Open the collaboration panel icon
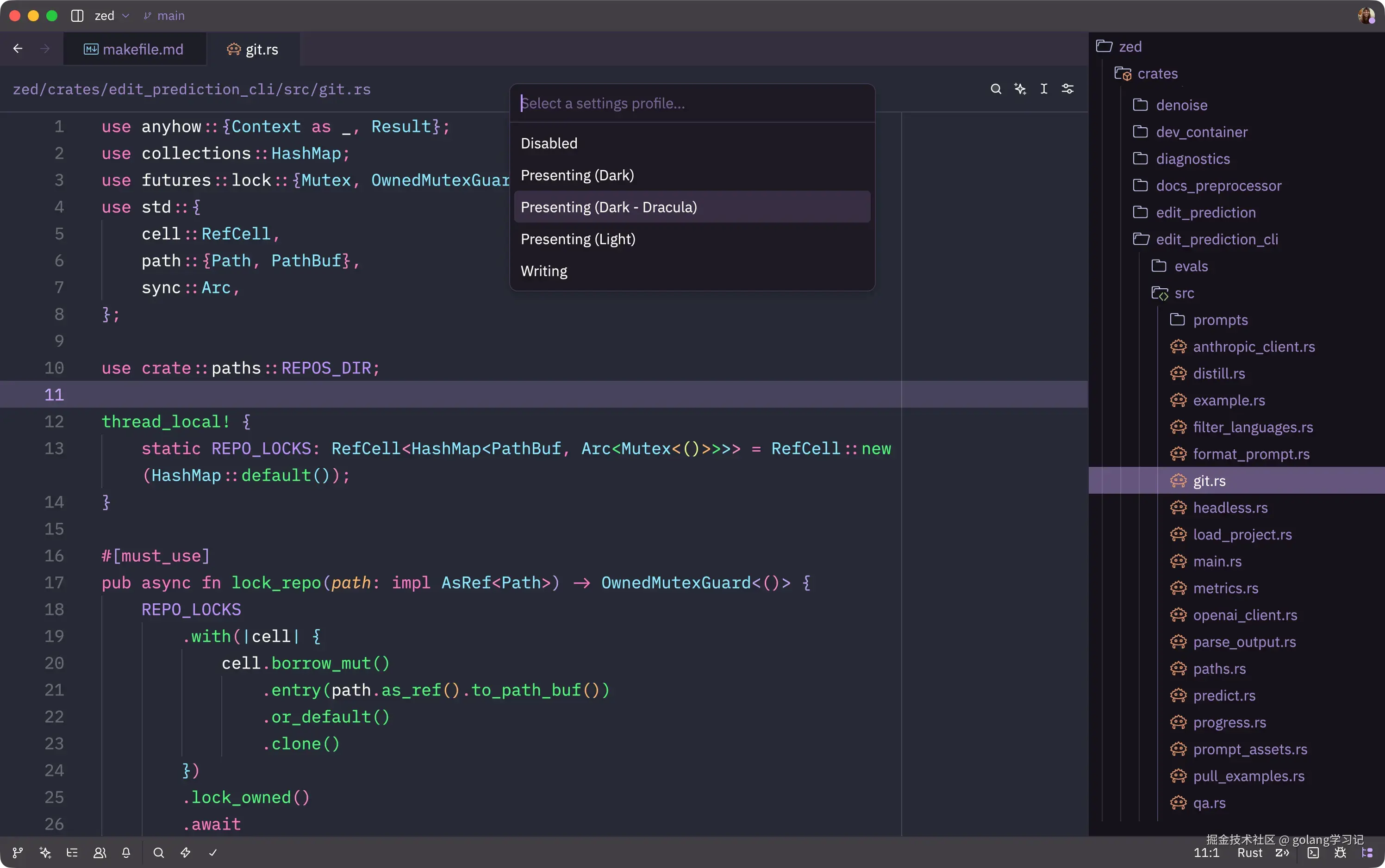This screenshot has width=1385, height=868. pyautogui.click(x=100, y=852)
